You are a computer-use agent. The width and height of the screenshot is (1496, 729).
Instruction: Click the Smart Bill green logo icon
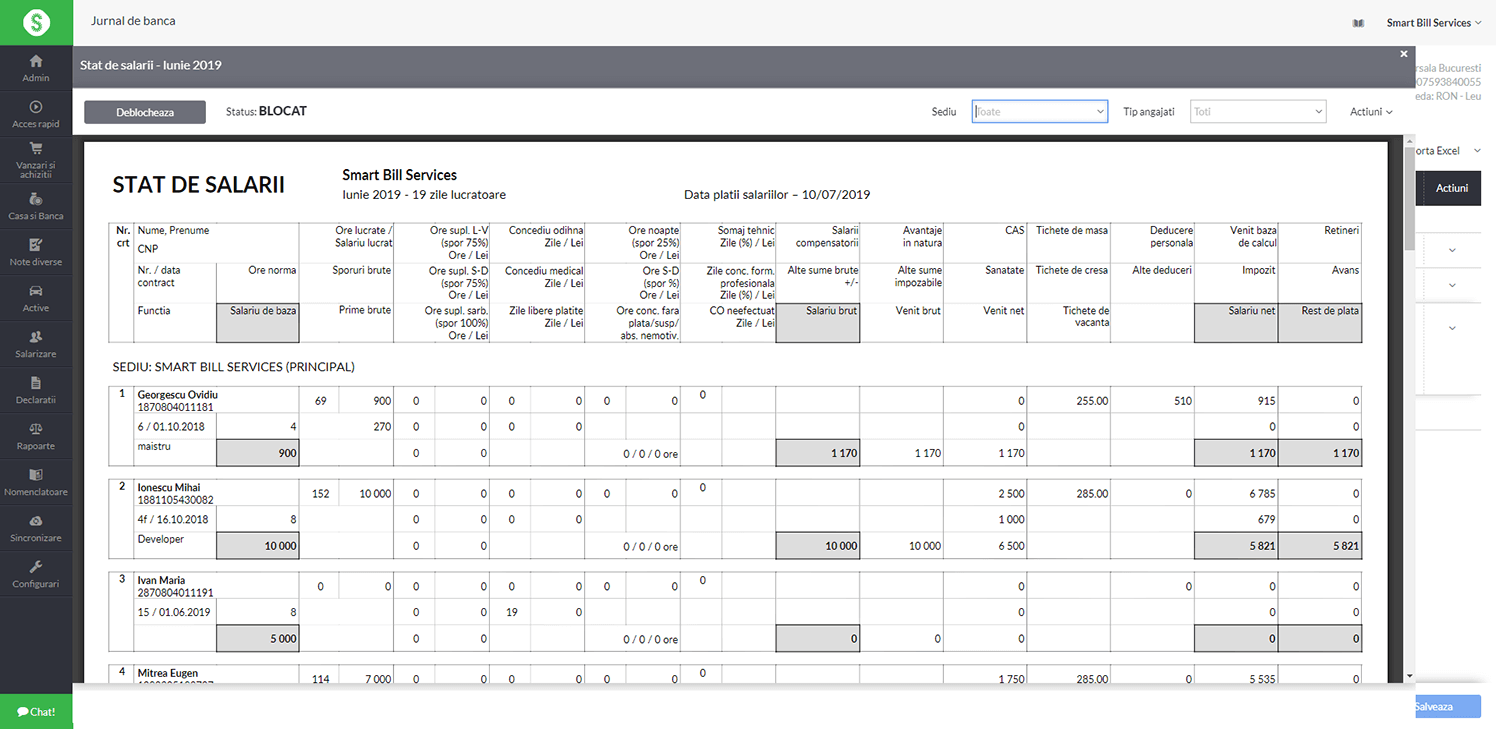point(36,22)
